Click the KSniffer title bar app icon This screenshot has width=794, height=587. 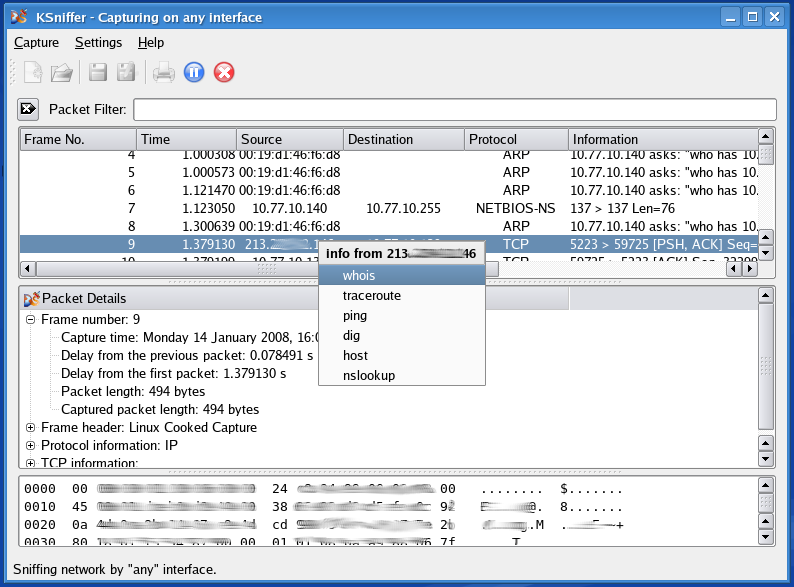pyautogui.click(x=19, y=17)
